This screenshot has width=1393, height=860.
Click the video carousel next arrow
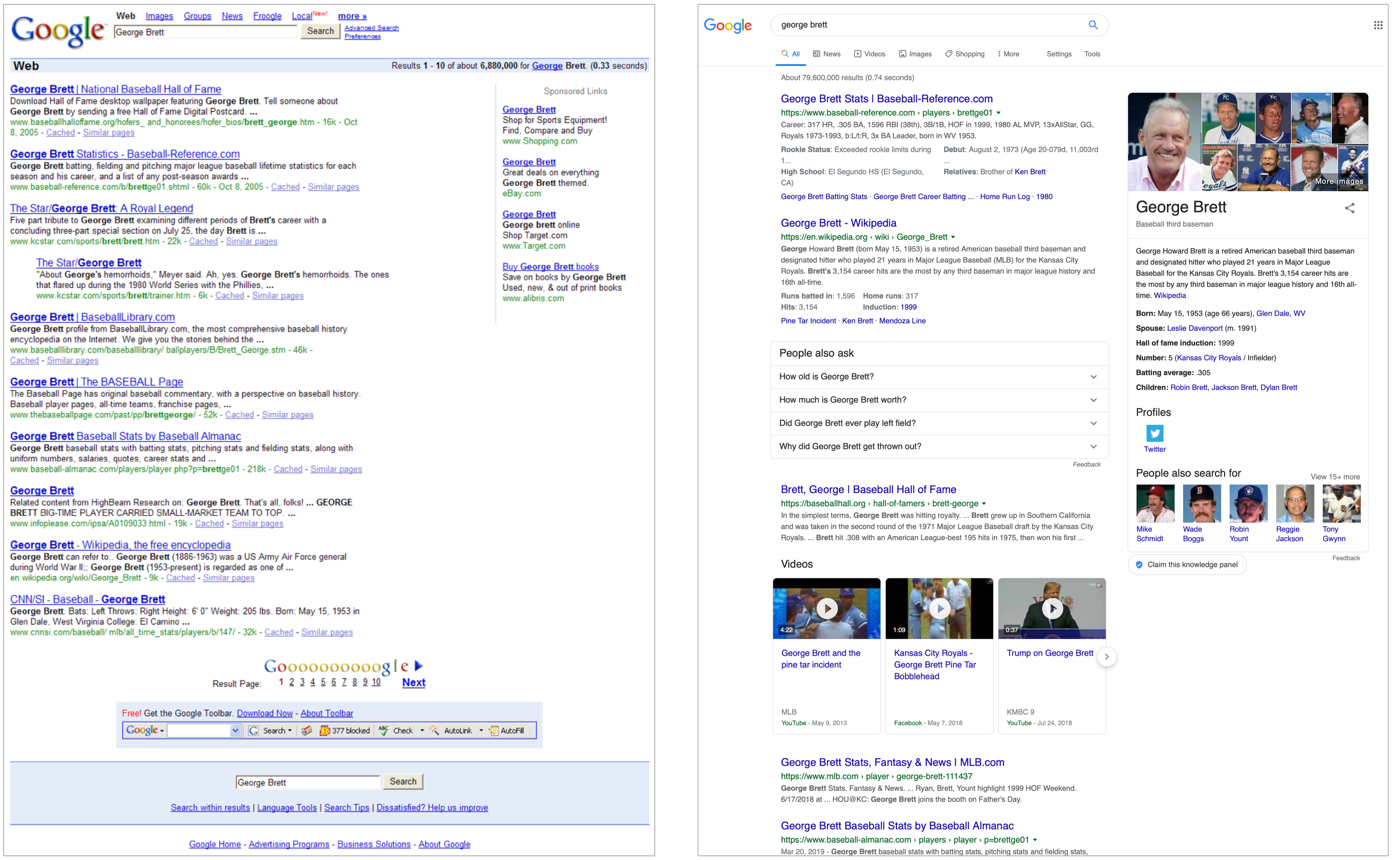1106,657
